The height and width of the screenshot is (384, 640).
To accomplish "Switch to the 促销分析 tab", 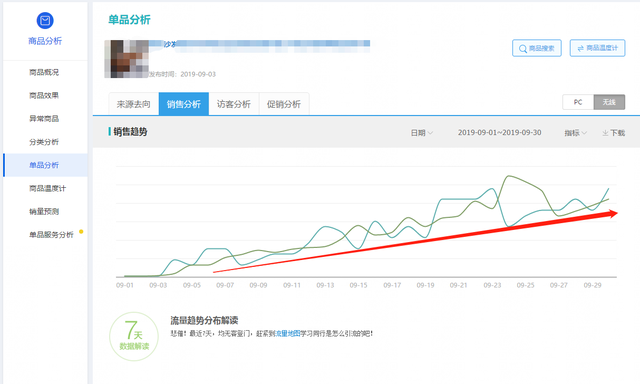I will 284,104.
